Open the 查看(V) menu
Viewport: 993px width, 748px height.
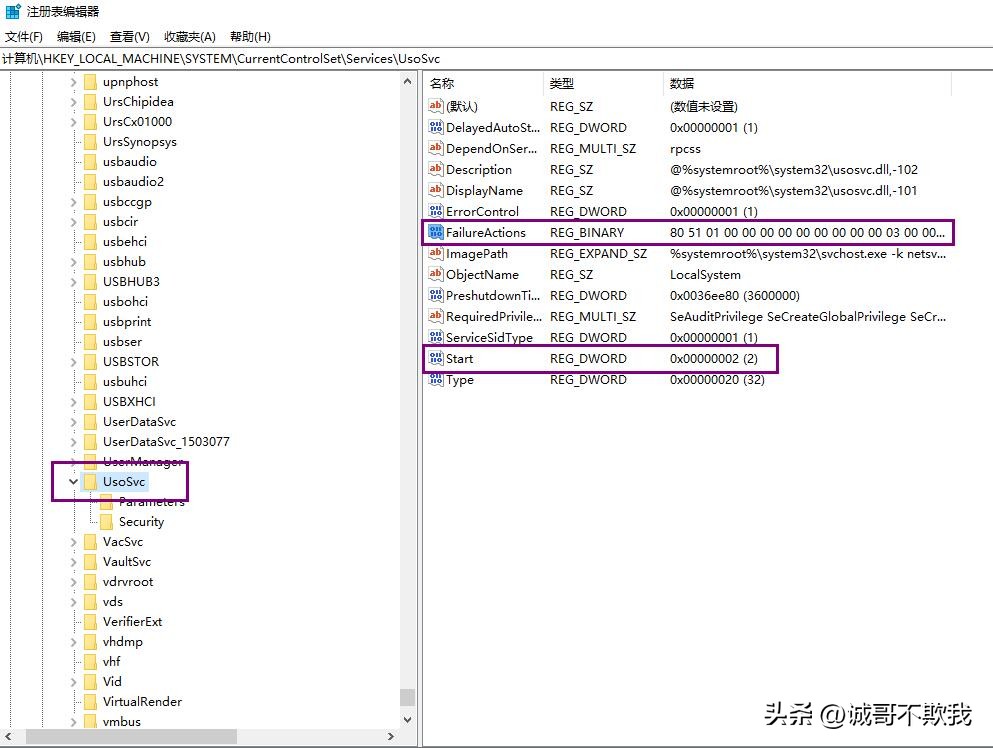[130, 36]
